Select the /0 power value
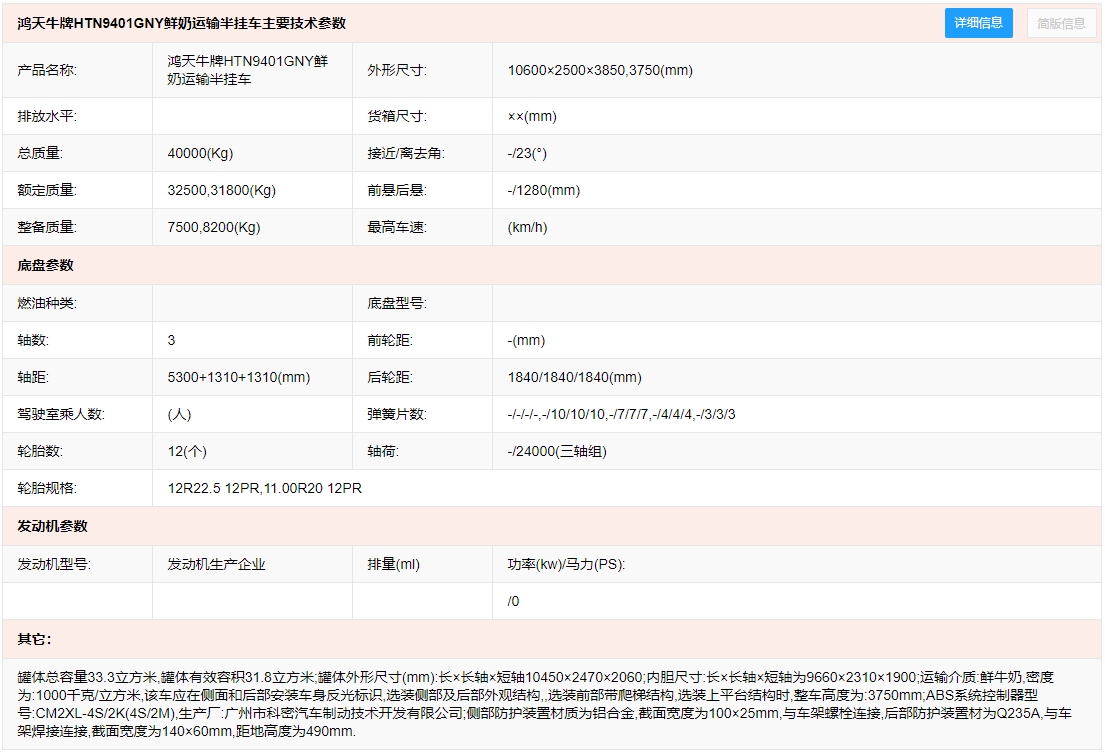 click(513, 601)
